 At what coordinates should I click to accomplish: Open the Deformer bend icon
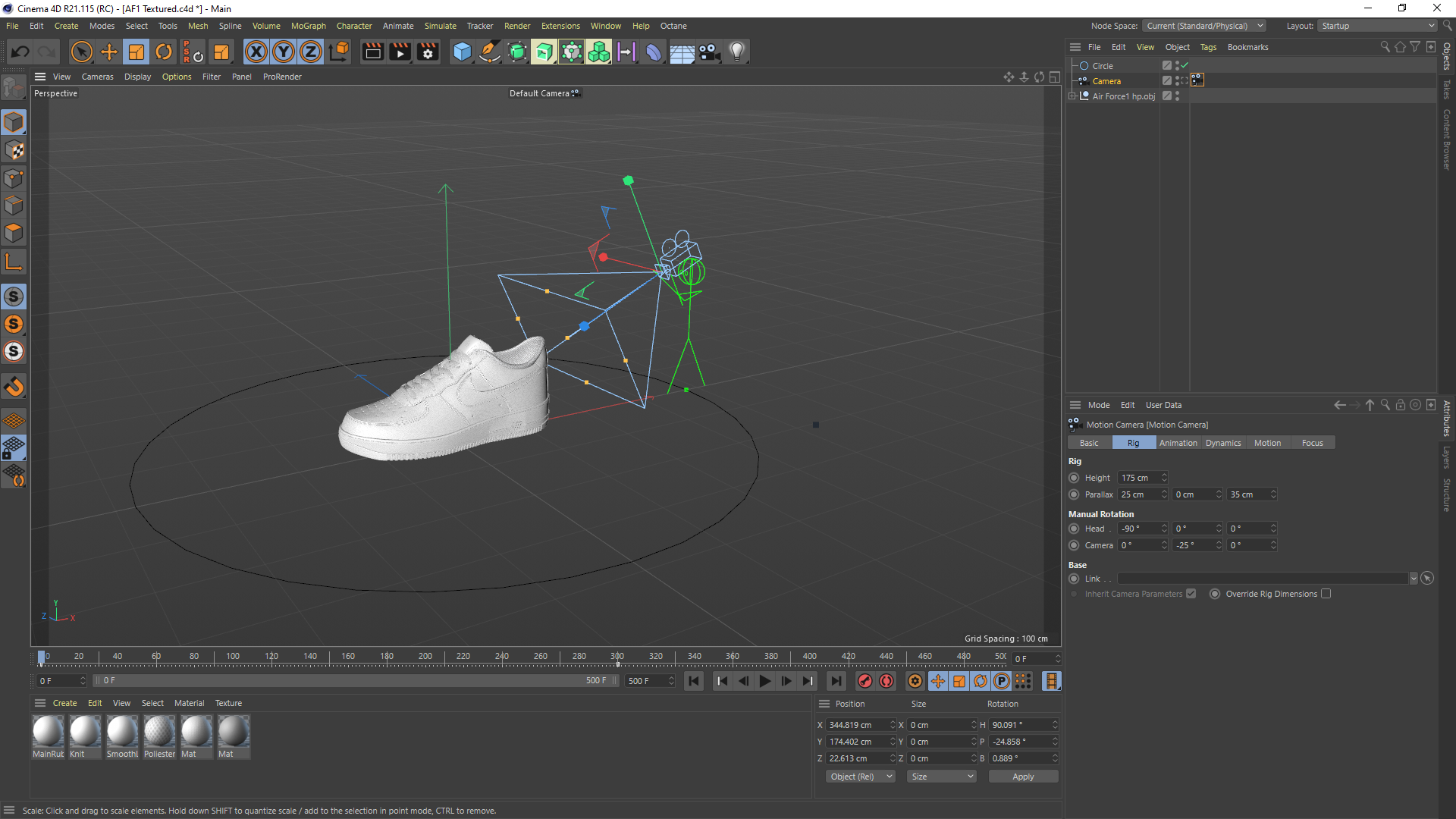(x=653, y=52)
